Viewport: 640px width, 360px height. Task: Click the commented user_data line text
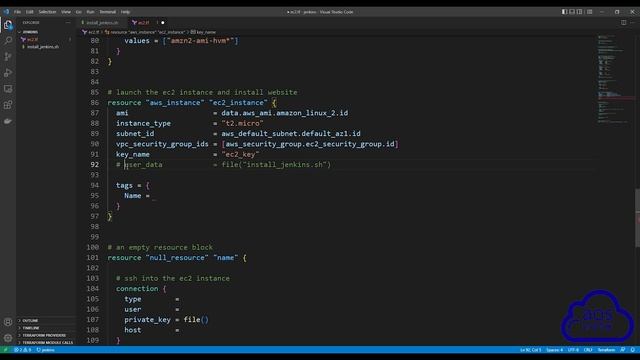(223, 164)
